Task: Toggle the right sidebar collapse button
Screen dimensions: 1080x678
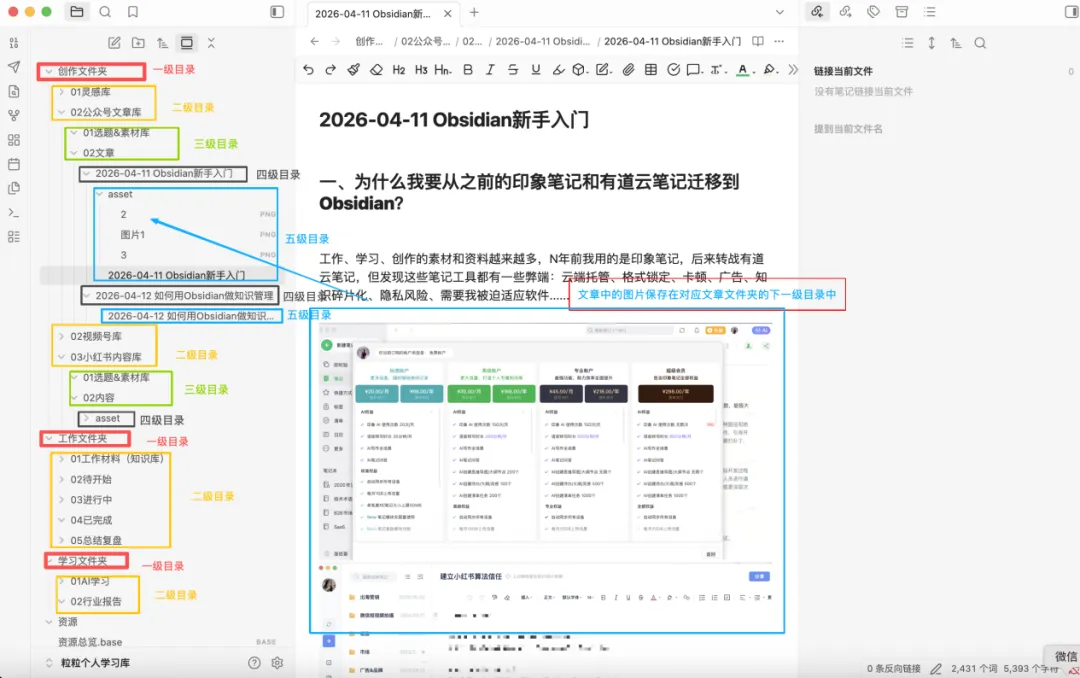Action: pyautogui.click(x=1071, y=12)
